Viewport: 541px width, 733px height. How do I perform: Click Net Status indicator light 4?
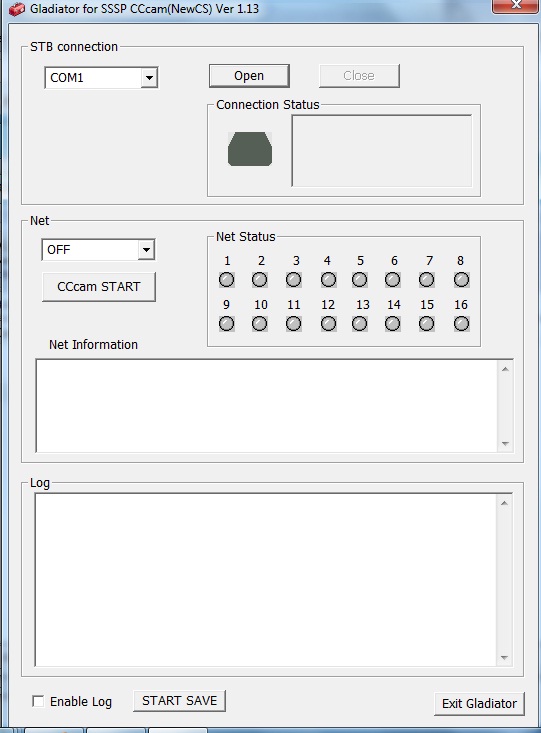[328, 280]
